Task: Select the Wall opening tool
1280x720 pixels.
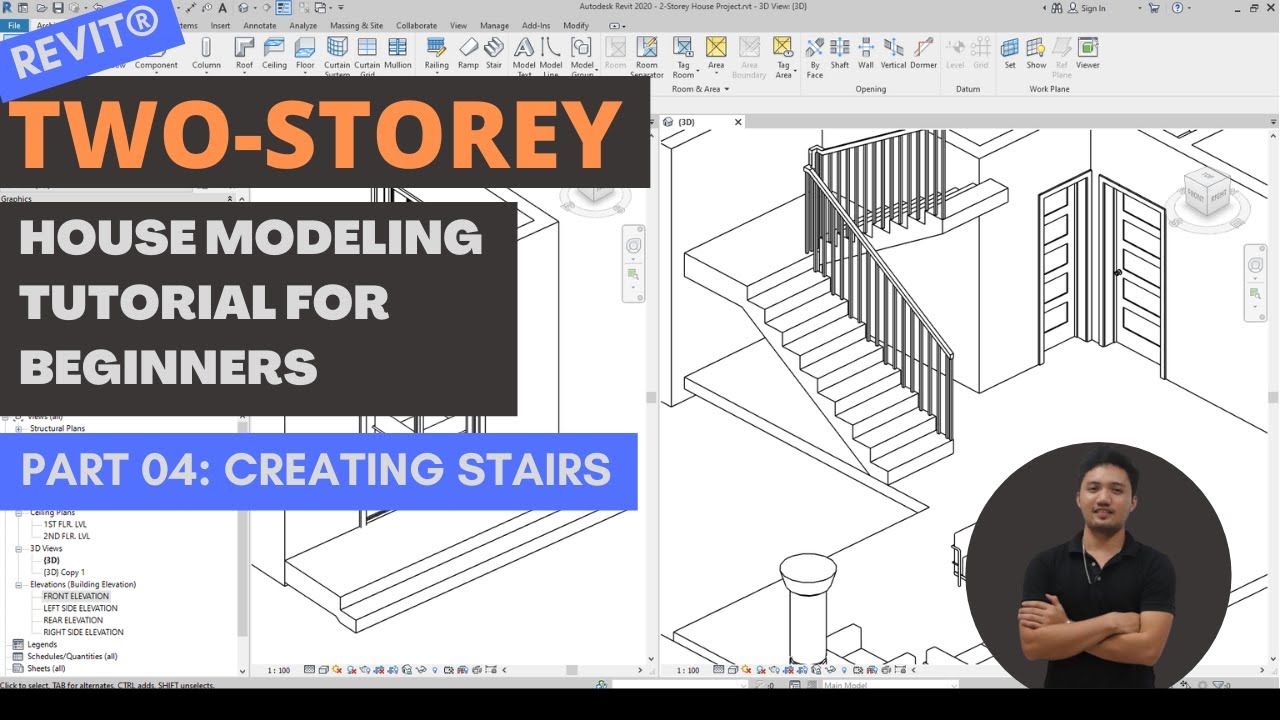Action: (866, 53)
